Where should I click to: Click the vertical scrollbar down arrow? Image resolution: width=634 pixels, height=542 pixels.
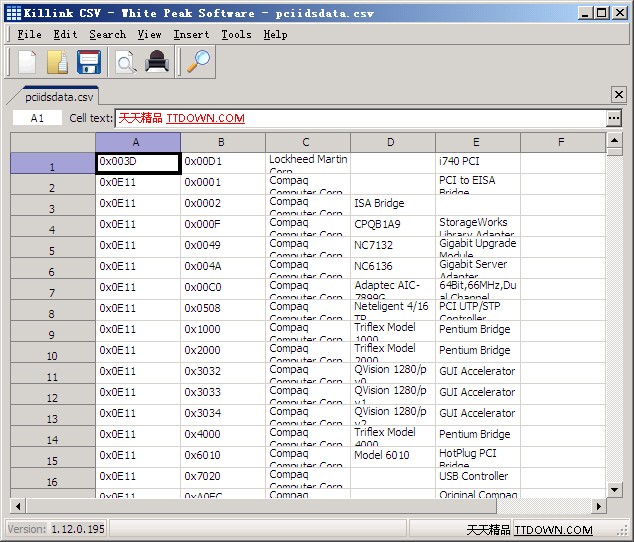(614, 490)
